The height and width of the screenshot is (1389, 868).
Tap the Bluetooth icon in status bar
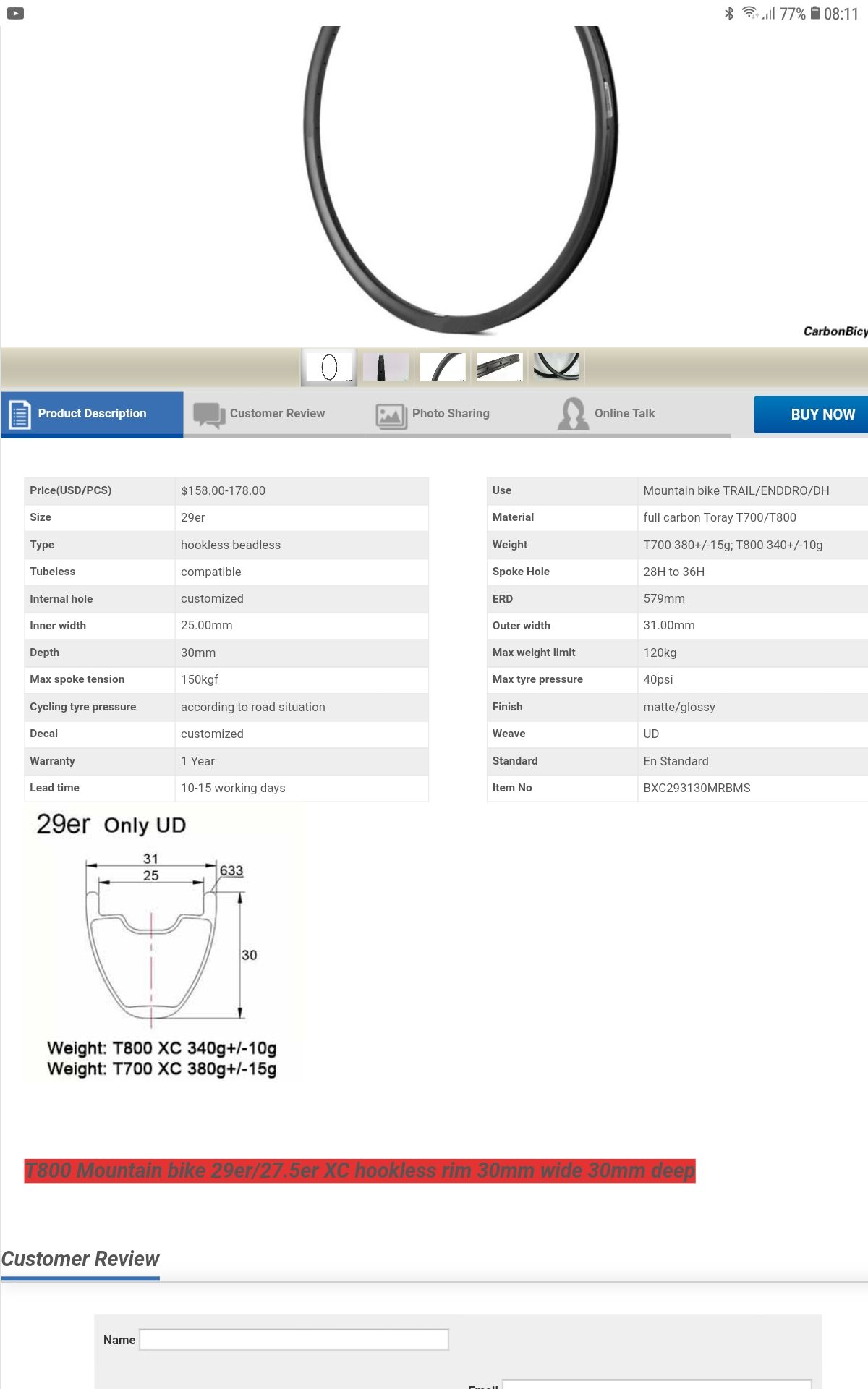click(729, 13)
